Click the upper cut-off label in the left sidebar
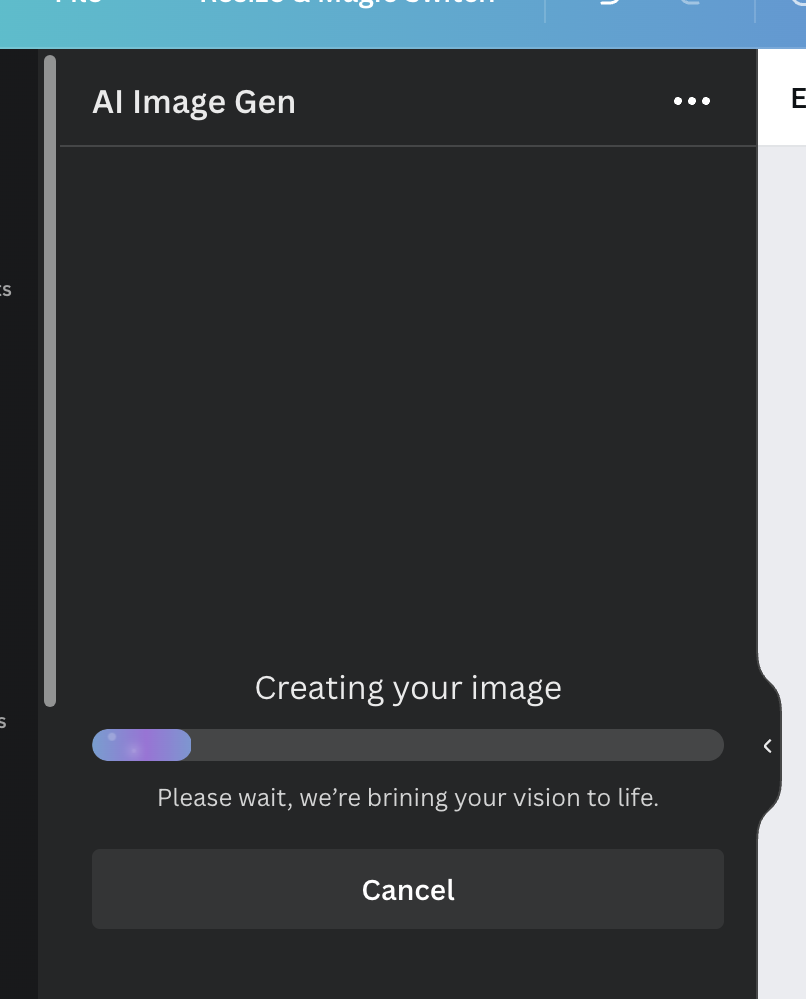This screenshot has height=999, width=806. tap(5, 290)
